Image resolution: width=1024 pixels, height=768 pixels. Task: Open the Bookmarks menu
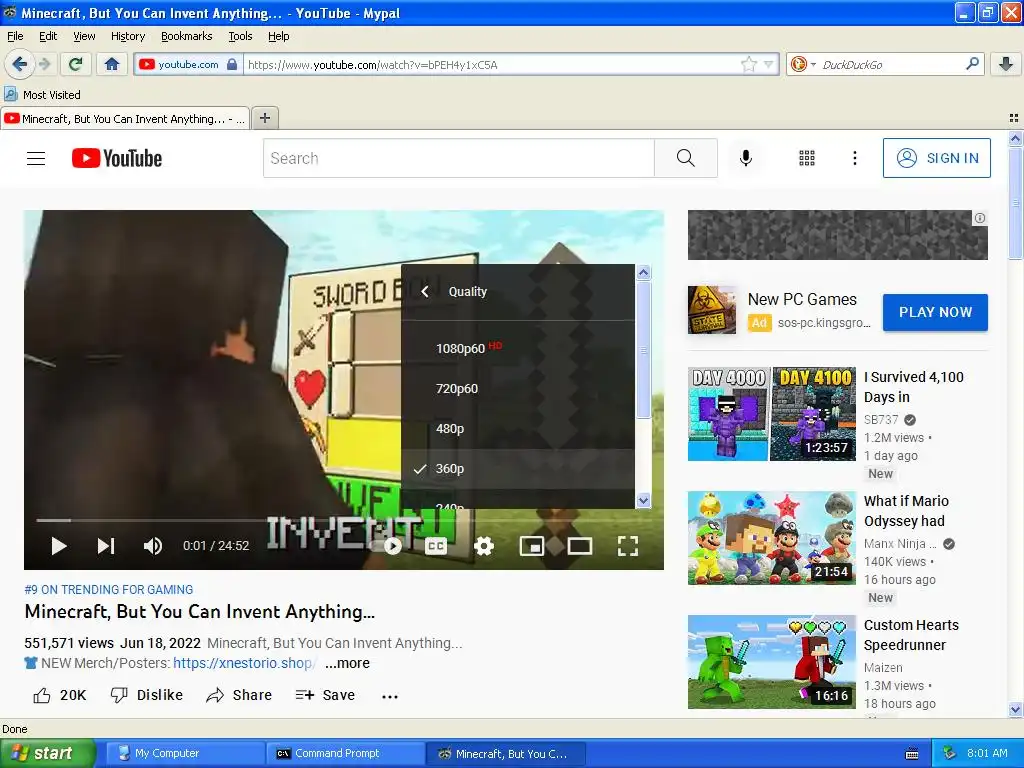click(186, 36)
